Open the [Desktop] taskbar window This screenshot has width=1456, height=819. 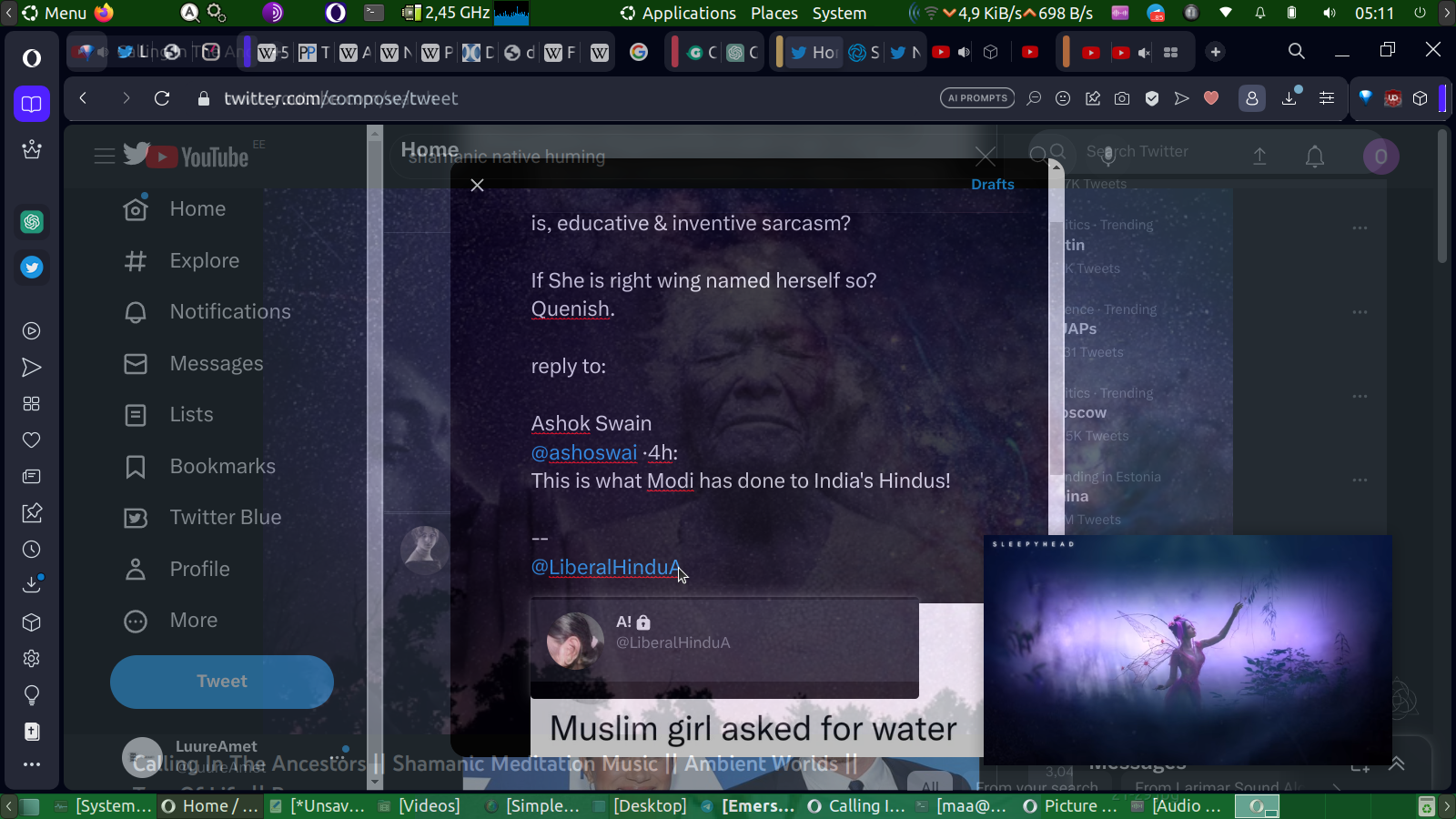pos(640,806)
